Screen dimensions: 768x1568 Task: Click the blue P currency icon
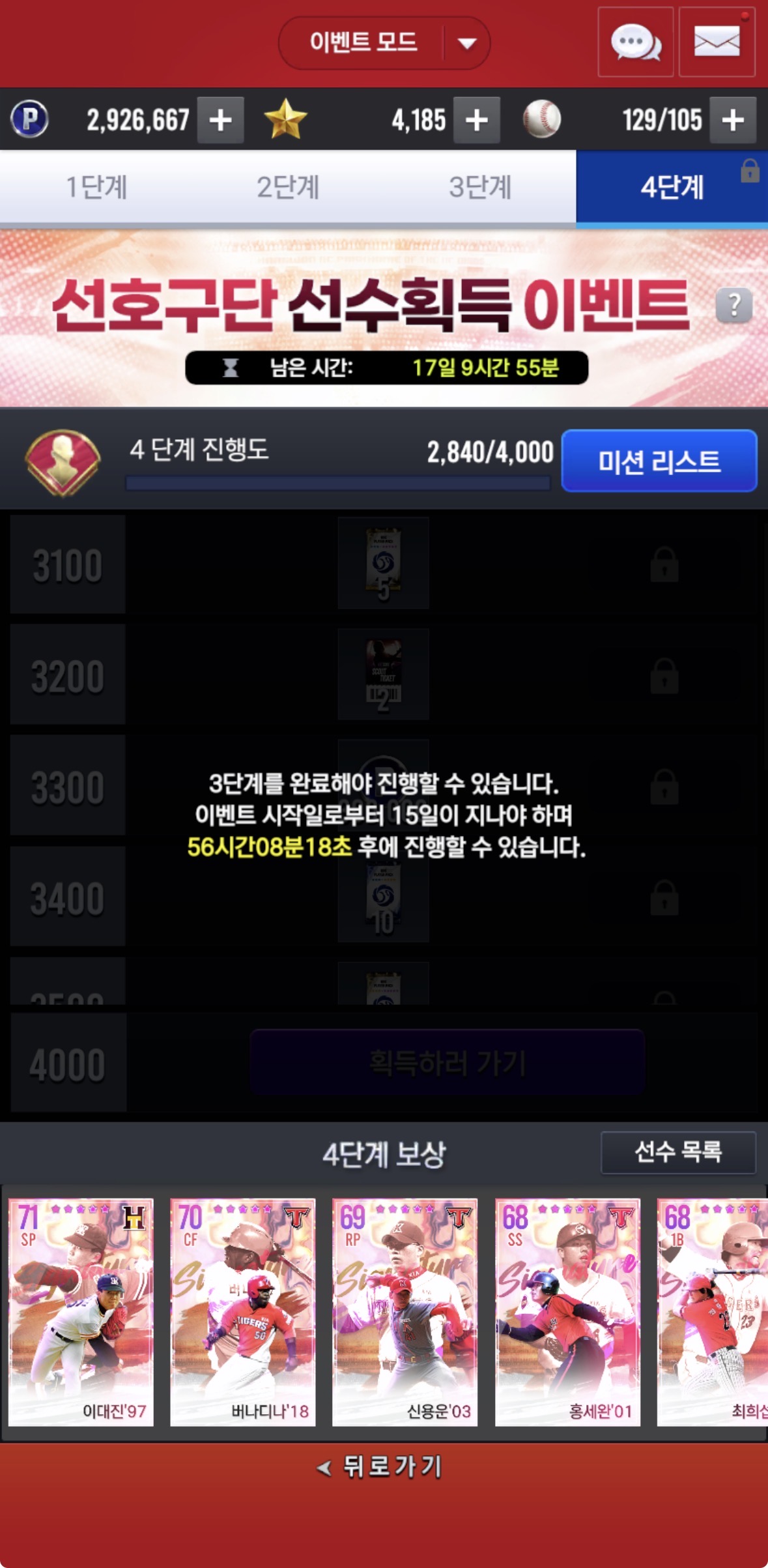coord(29,119)
